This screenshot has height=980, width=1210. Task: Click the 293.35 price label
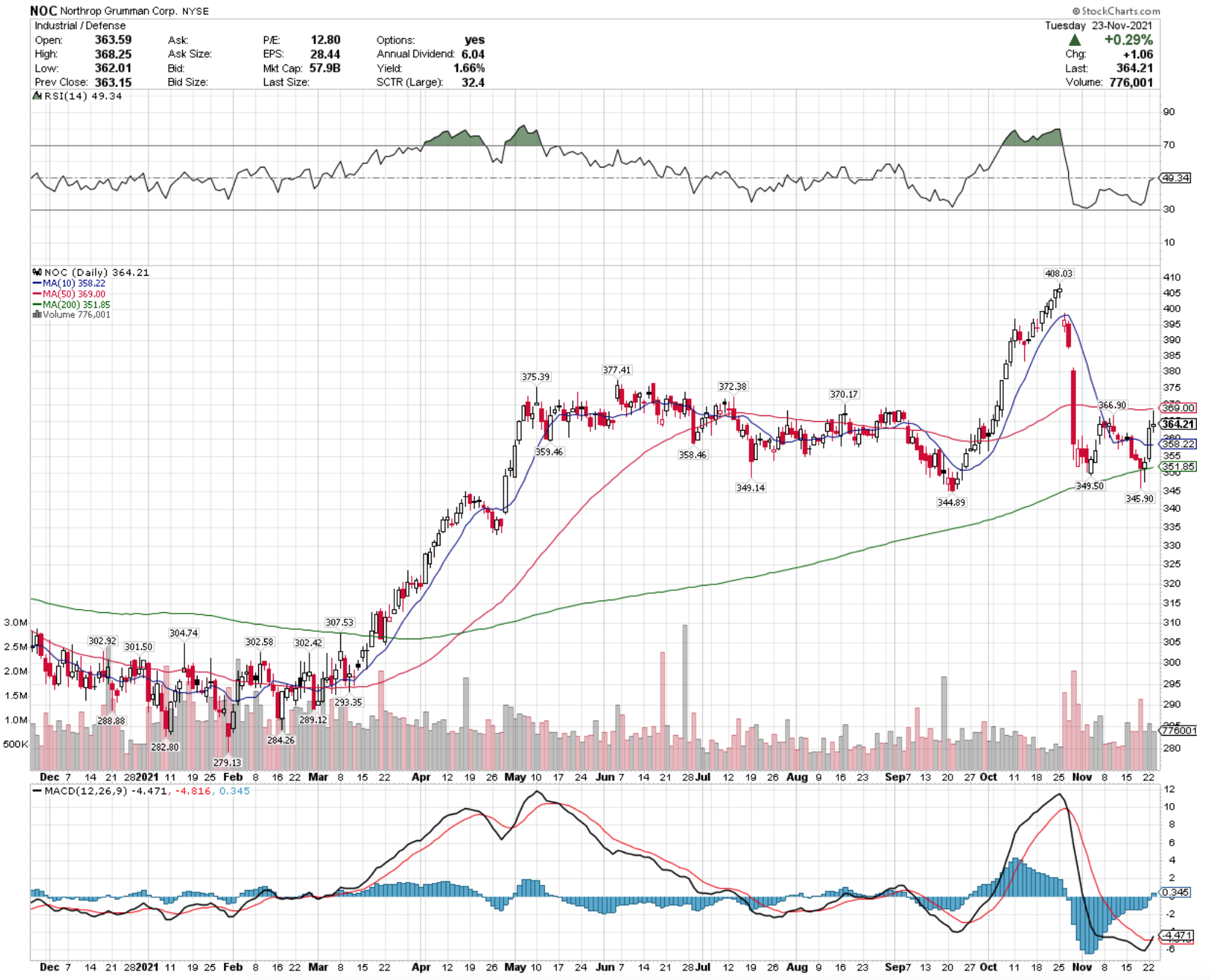point(348,702)
